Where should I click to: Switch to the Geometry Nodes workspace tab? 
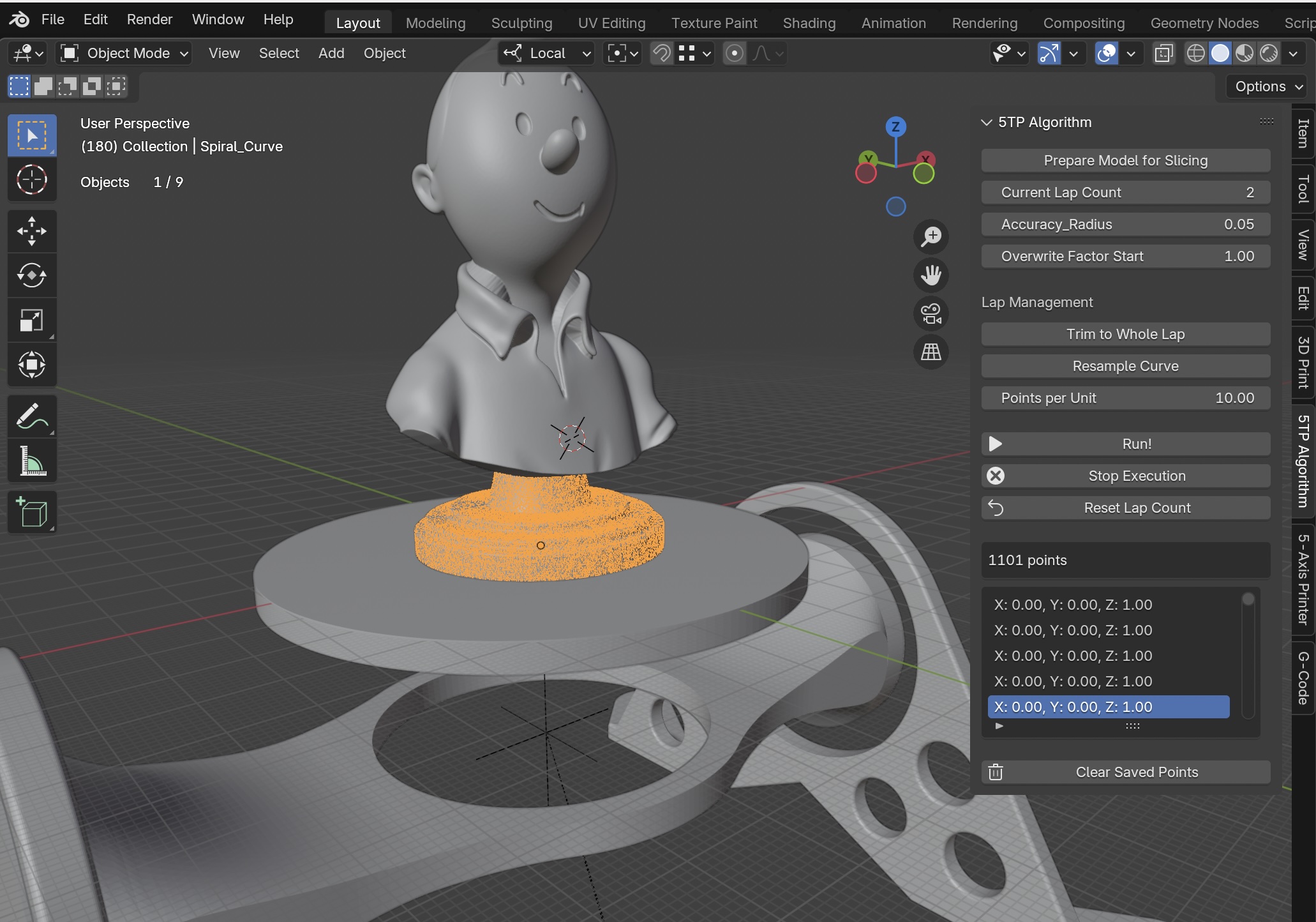pos(1204,23)
